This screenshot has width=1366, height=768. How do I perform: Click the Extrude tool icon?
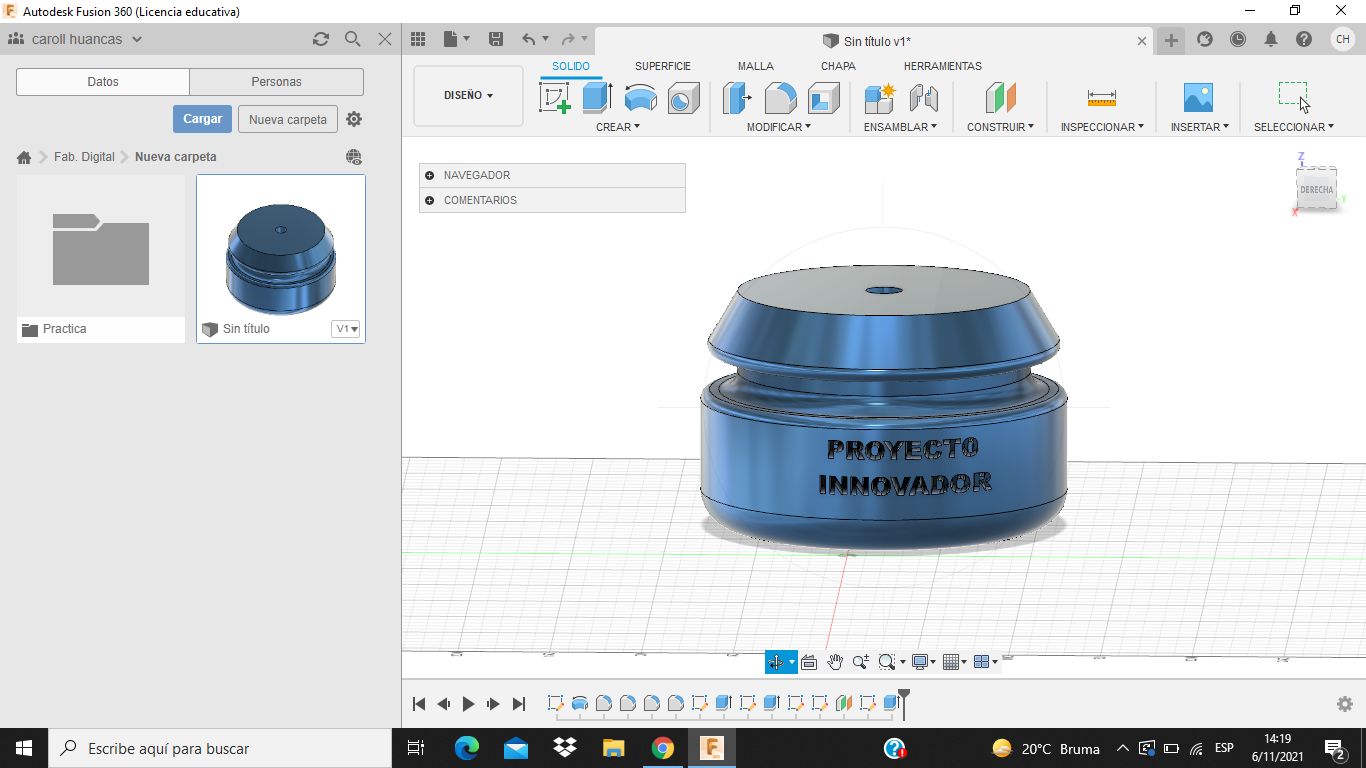[x=597, y=98]
